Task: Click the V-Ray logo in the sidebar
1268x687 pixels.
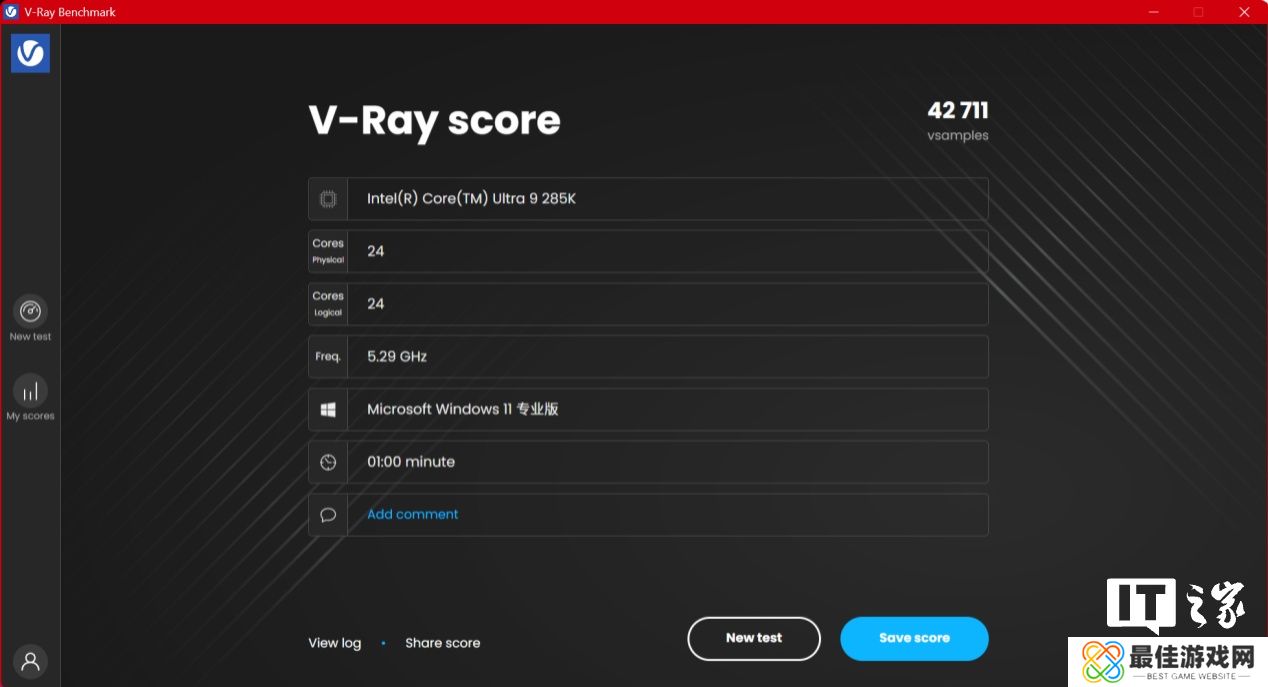Action: point(30,53)
